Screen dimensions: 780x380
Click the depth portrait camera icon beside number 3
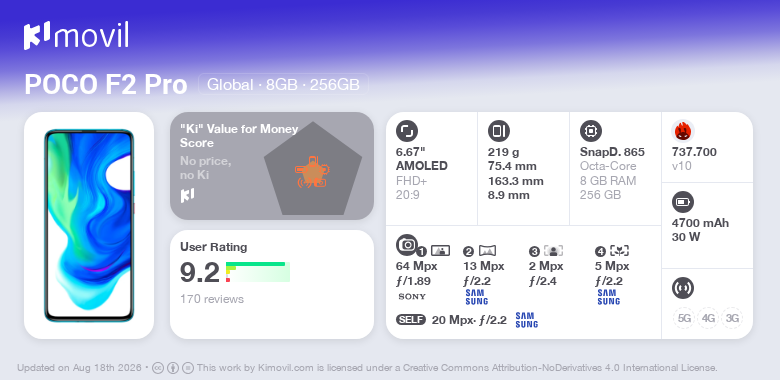[553, 251]
